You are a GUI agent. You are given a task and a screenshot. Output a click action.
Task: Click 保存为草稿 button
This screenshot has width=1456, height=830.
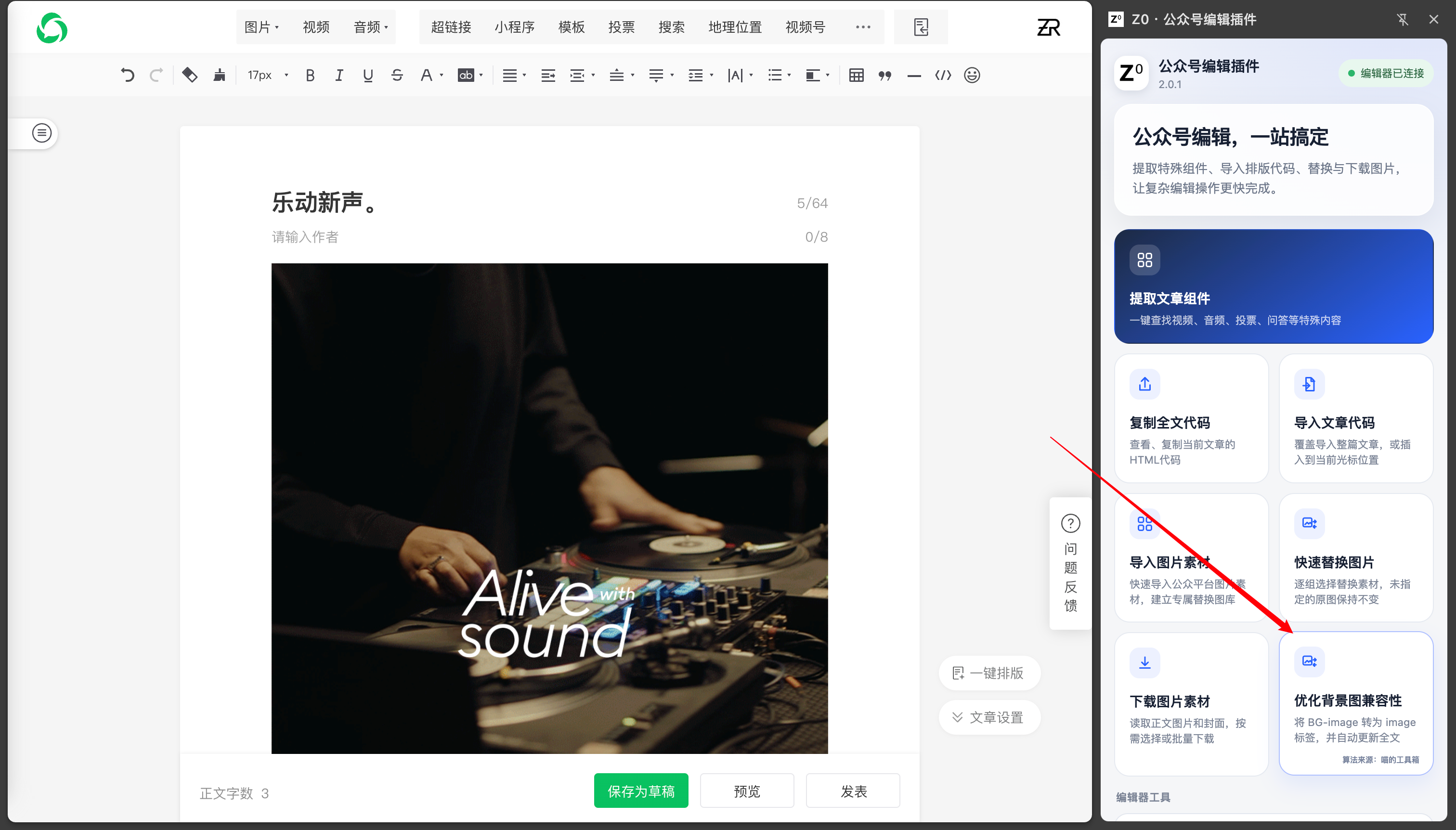641,791
